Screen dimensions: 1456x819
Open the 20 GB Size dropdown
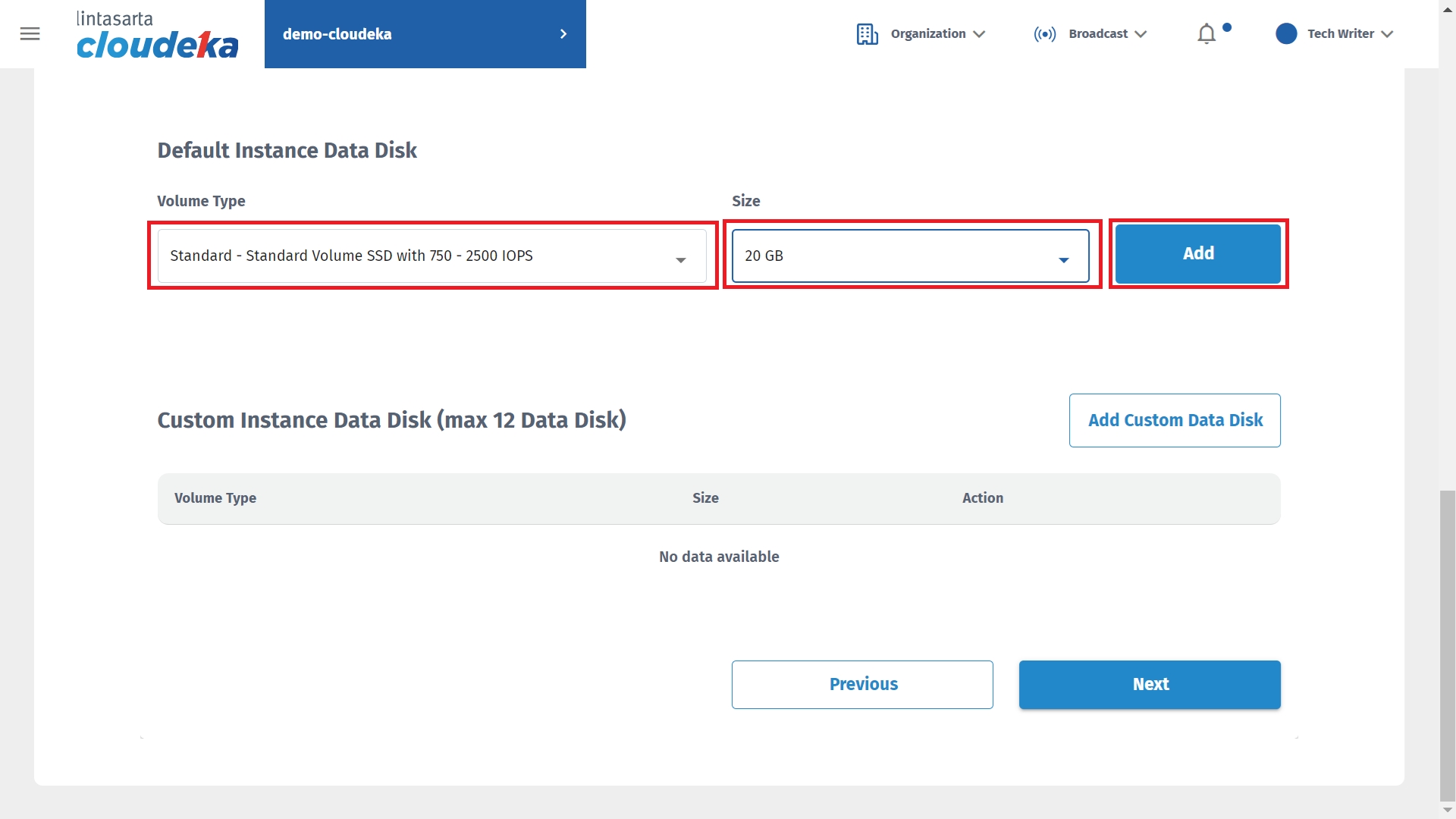[910, 256]
